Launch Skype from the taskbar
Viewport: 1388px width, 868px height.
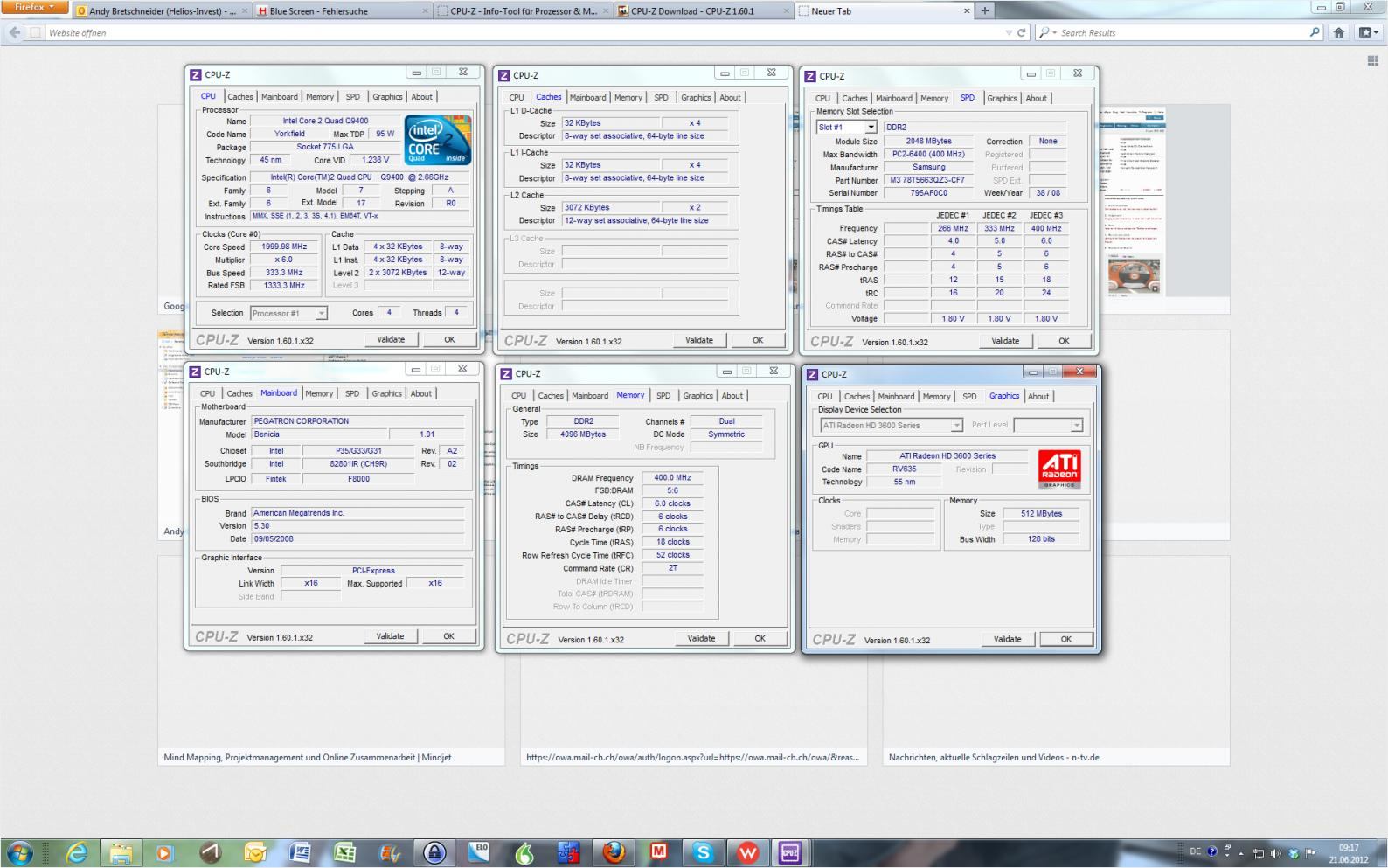point(703,852)
